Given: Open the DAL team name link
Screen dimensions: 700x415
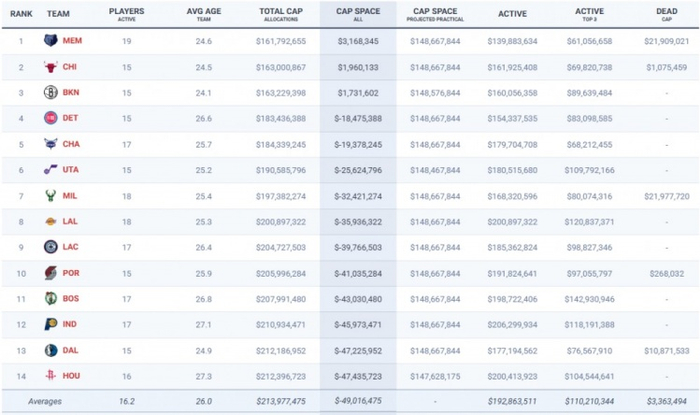Looking at the screenshot, I should 70,350.
